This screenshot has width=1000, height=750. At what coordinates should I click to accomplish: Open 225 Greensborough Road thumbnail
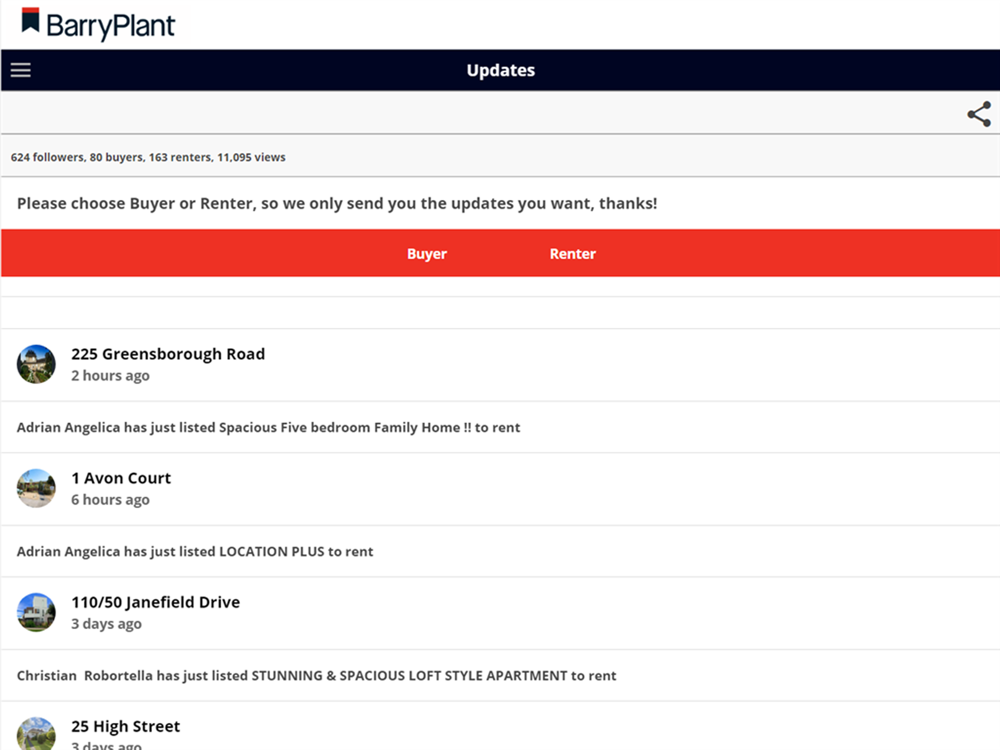pyautogui.click(x=36, y=364)
